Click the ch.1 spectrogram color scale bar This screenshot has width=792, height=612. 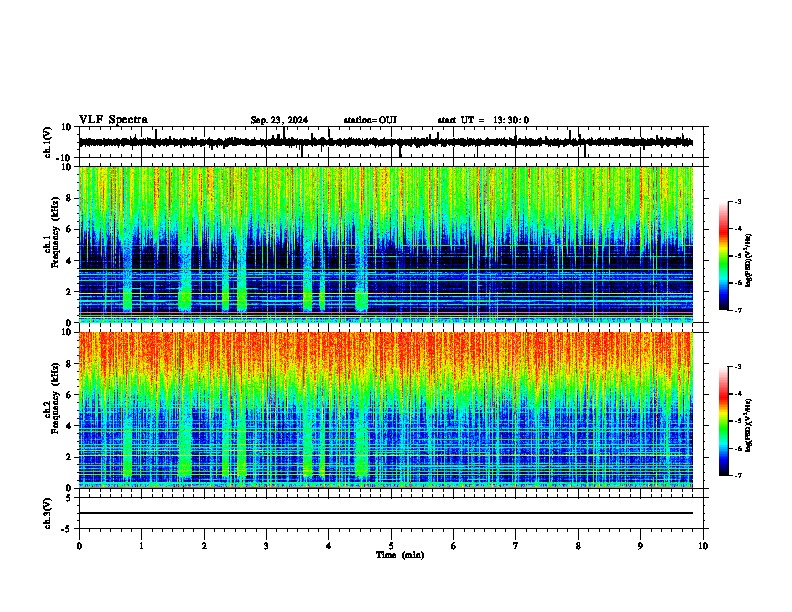pyautogui.click(x=724, y=256)
